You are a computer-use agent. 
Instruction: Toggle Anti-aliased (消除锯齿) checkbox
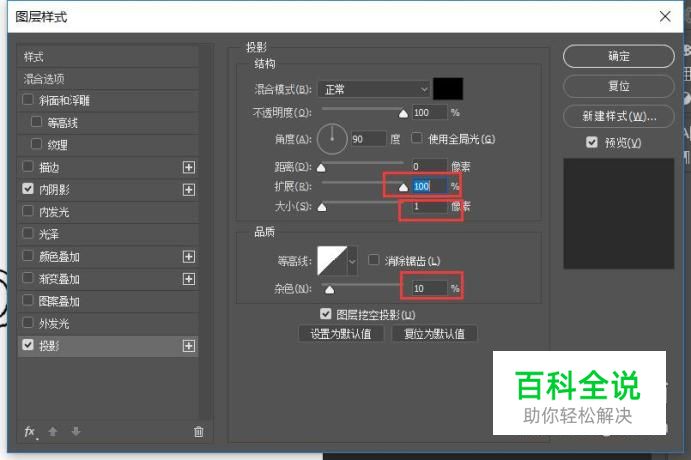click(x=373, y=260)
